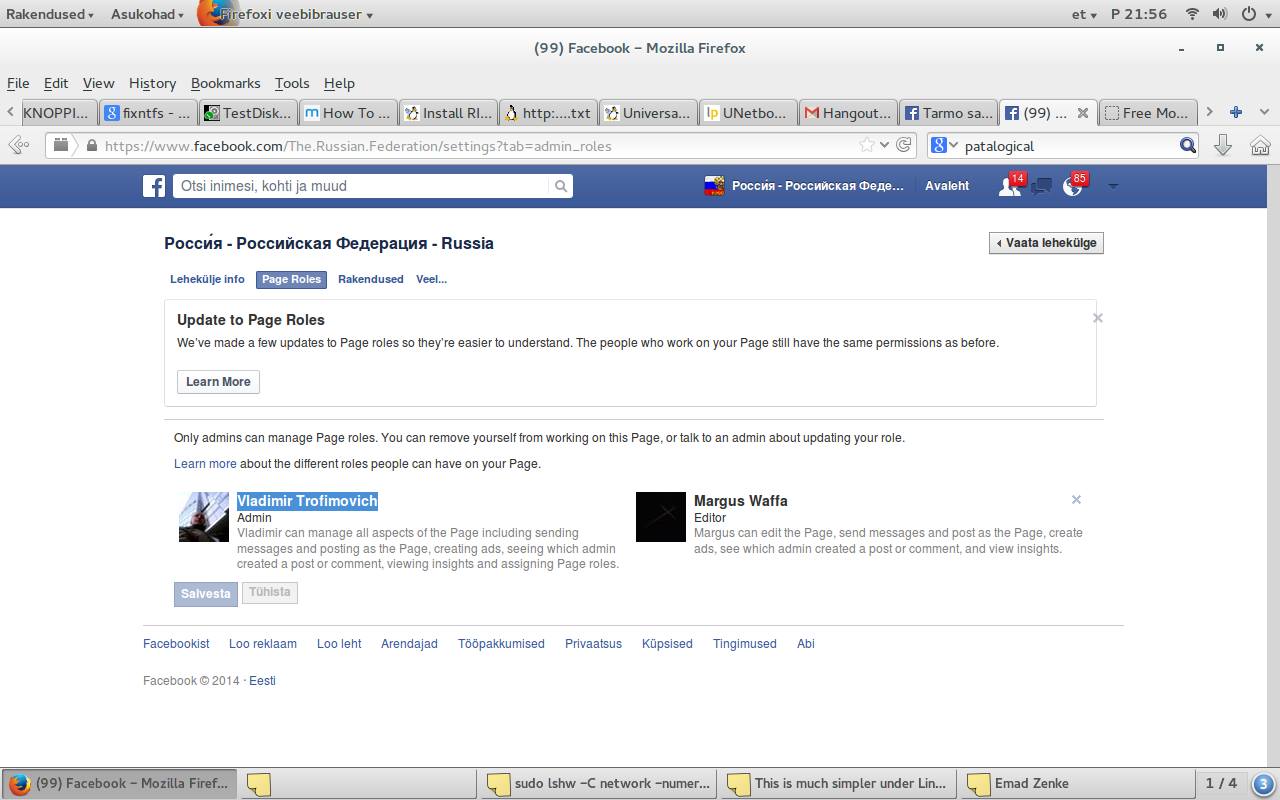1280x800 pixels.
Task: Click Vladimir Trofimovich profile picture
Action: point(204,517)
